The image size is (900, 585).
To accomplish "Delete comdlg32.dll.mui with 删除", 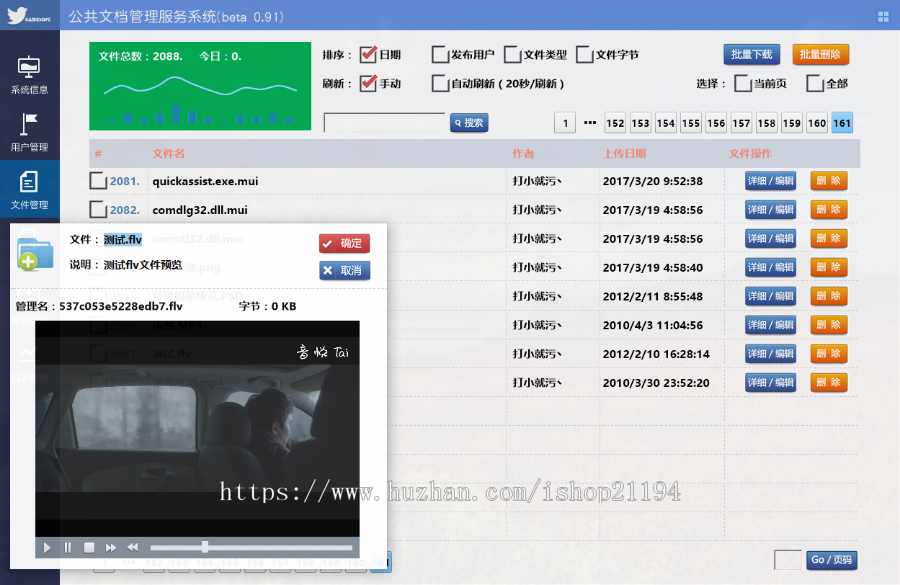I will click(829, 210).
